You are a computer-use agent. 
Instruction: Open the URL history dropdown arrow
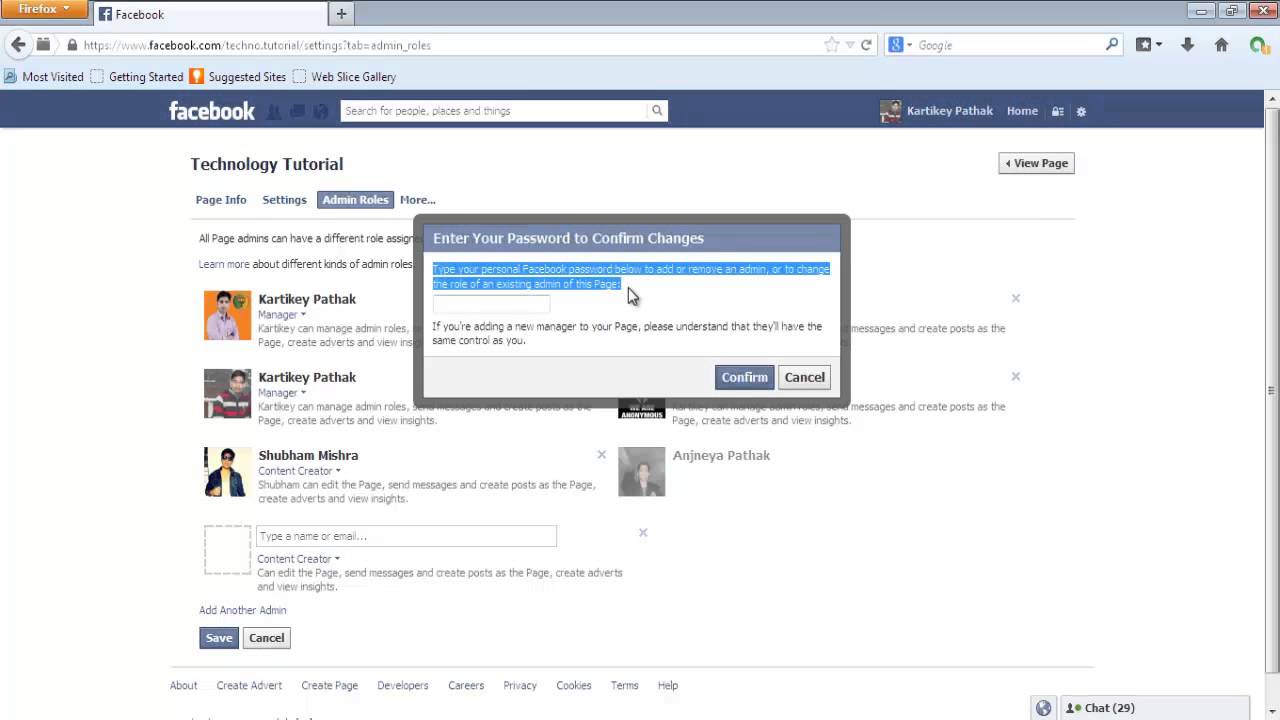pyautogui.click(x=850, y=45)
